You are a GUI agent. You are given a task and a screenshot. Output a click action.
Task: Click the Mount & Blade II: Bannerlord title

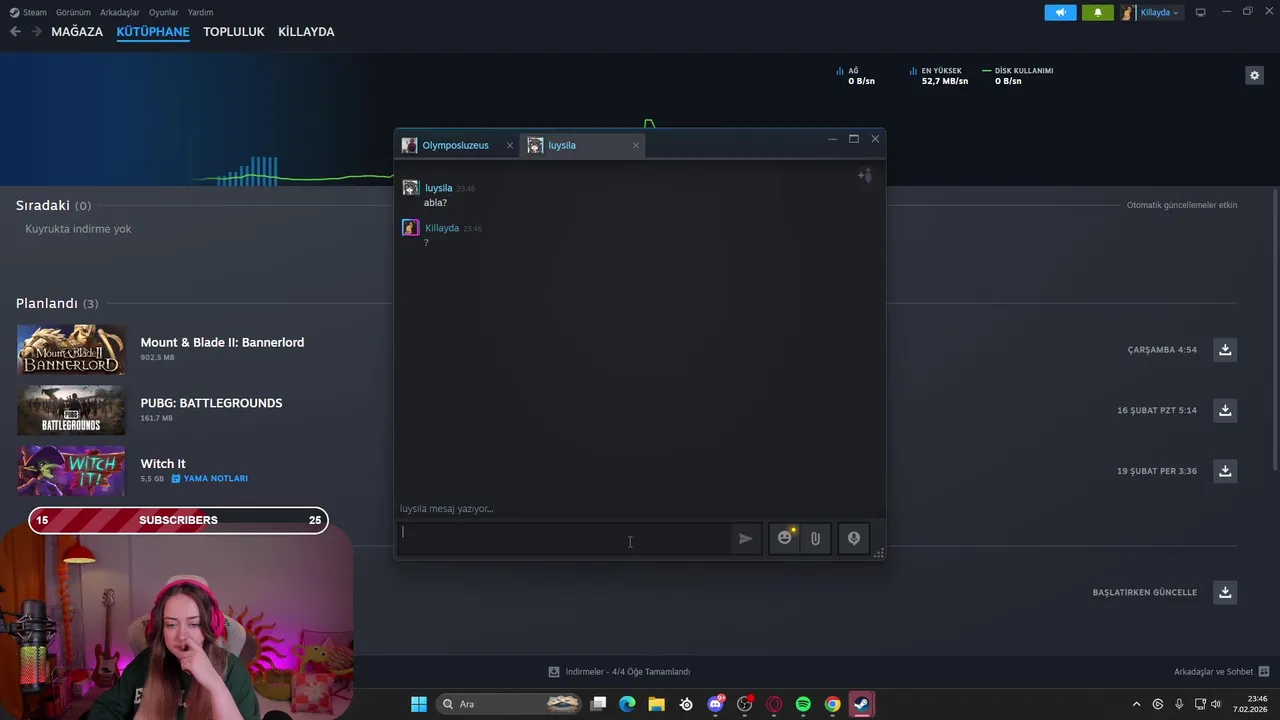pyautogui.click(x=222, y=342)
